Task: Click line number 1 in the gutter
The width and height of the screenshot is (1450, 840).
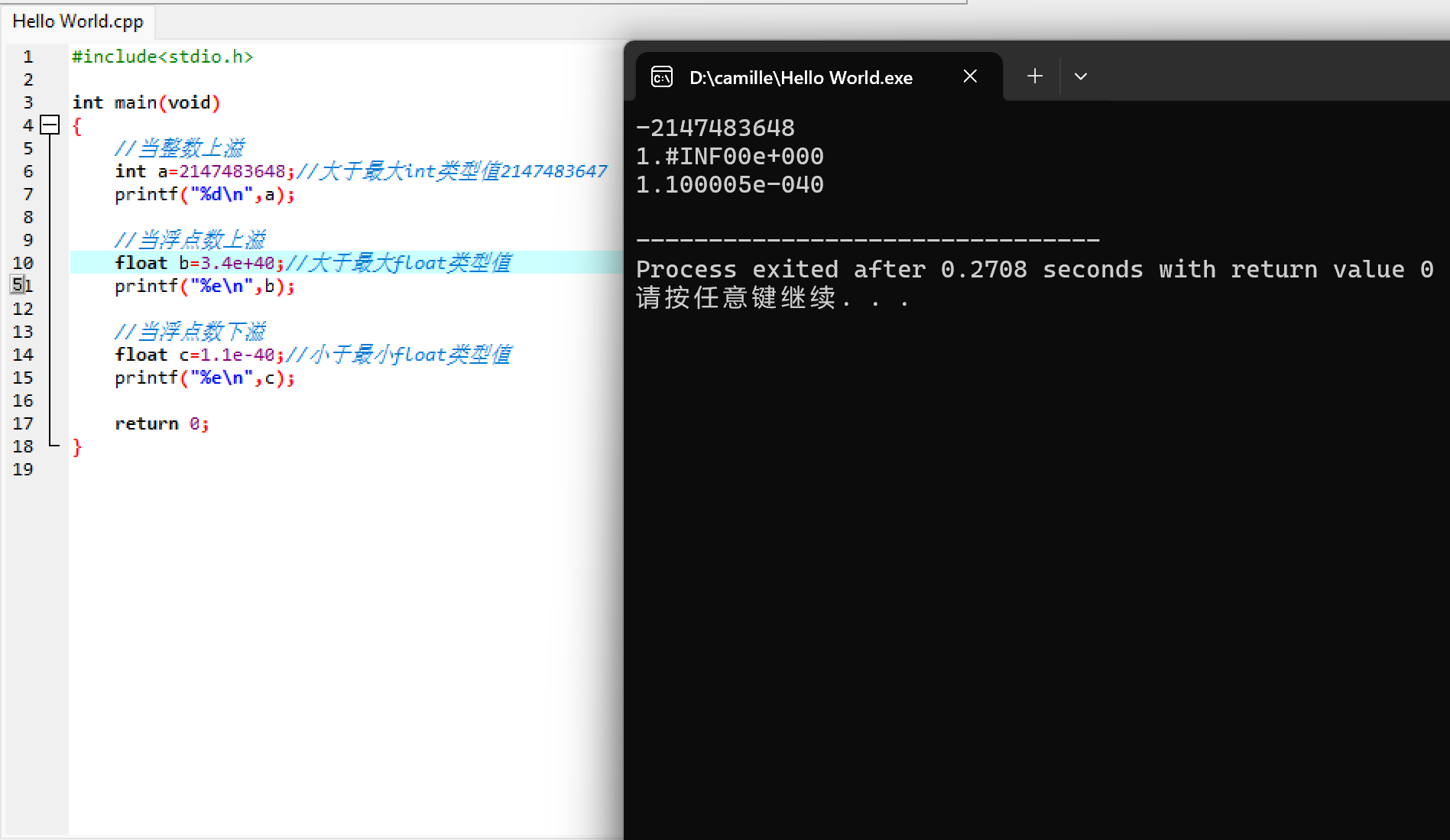Action: tap(28, 57)
